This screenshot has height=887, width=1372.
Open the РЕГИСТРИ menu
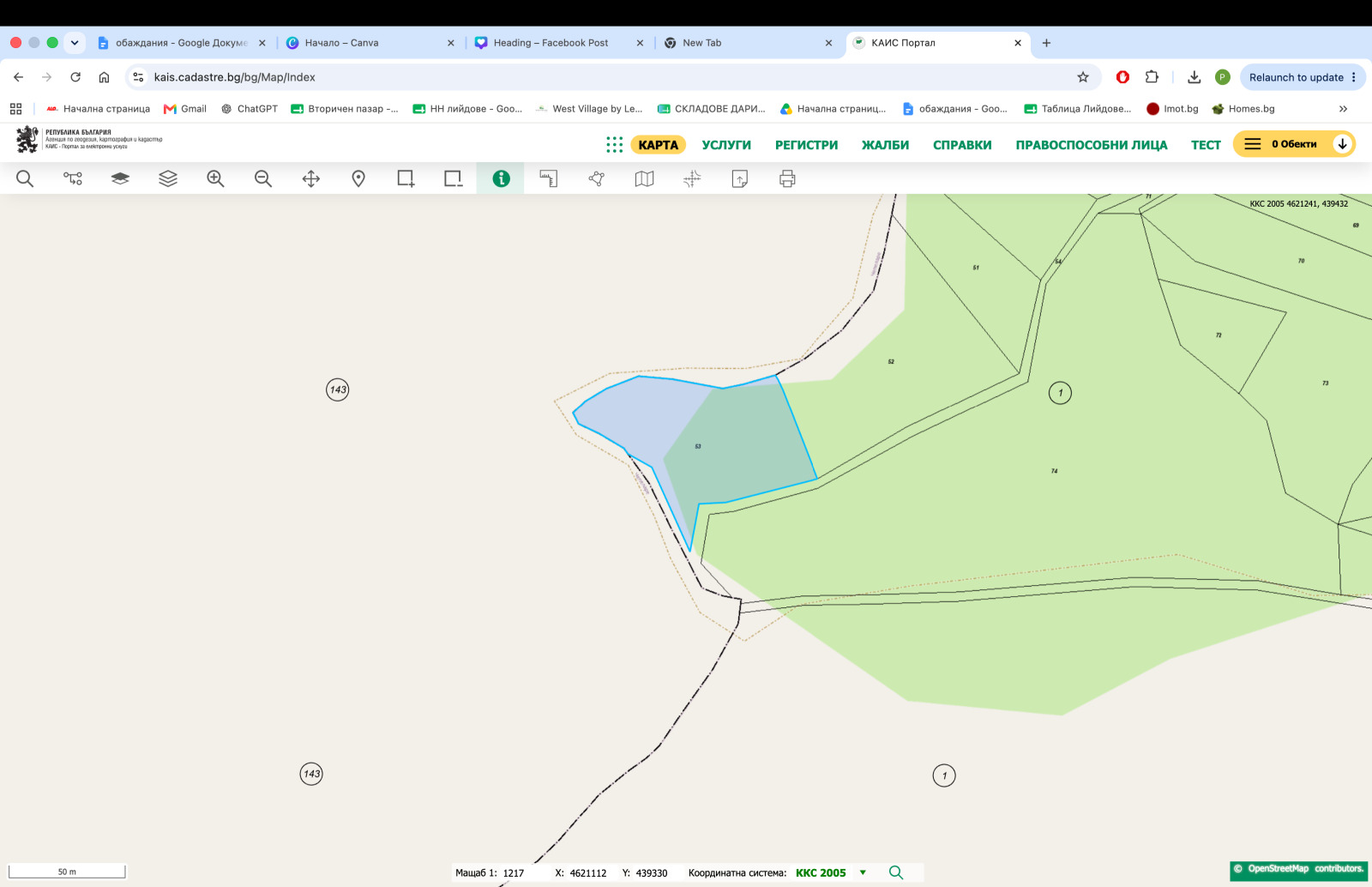point(806,144)
